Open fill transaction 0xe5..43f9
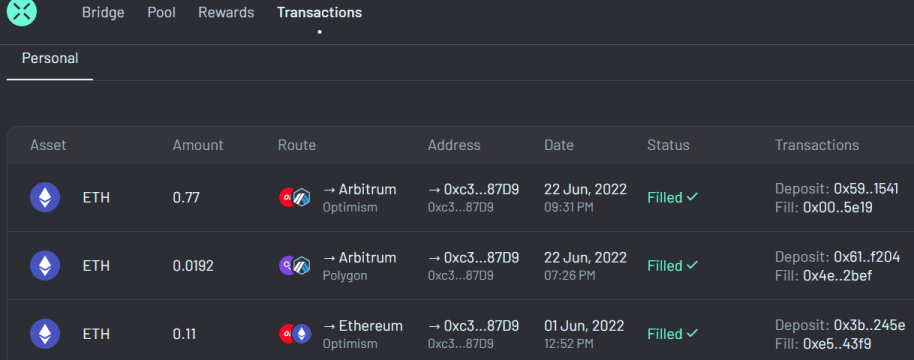914x360 pixels. click(x=838, y=344)
